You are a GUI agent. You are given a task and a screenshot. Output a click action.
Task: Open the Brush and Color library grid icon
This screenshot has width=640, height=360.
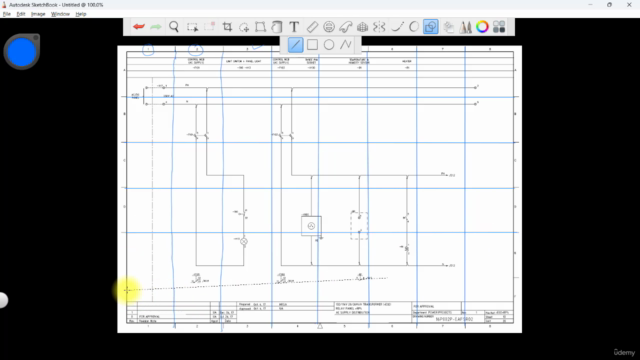pos(499,27)
